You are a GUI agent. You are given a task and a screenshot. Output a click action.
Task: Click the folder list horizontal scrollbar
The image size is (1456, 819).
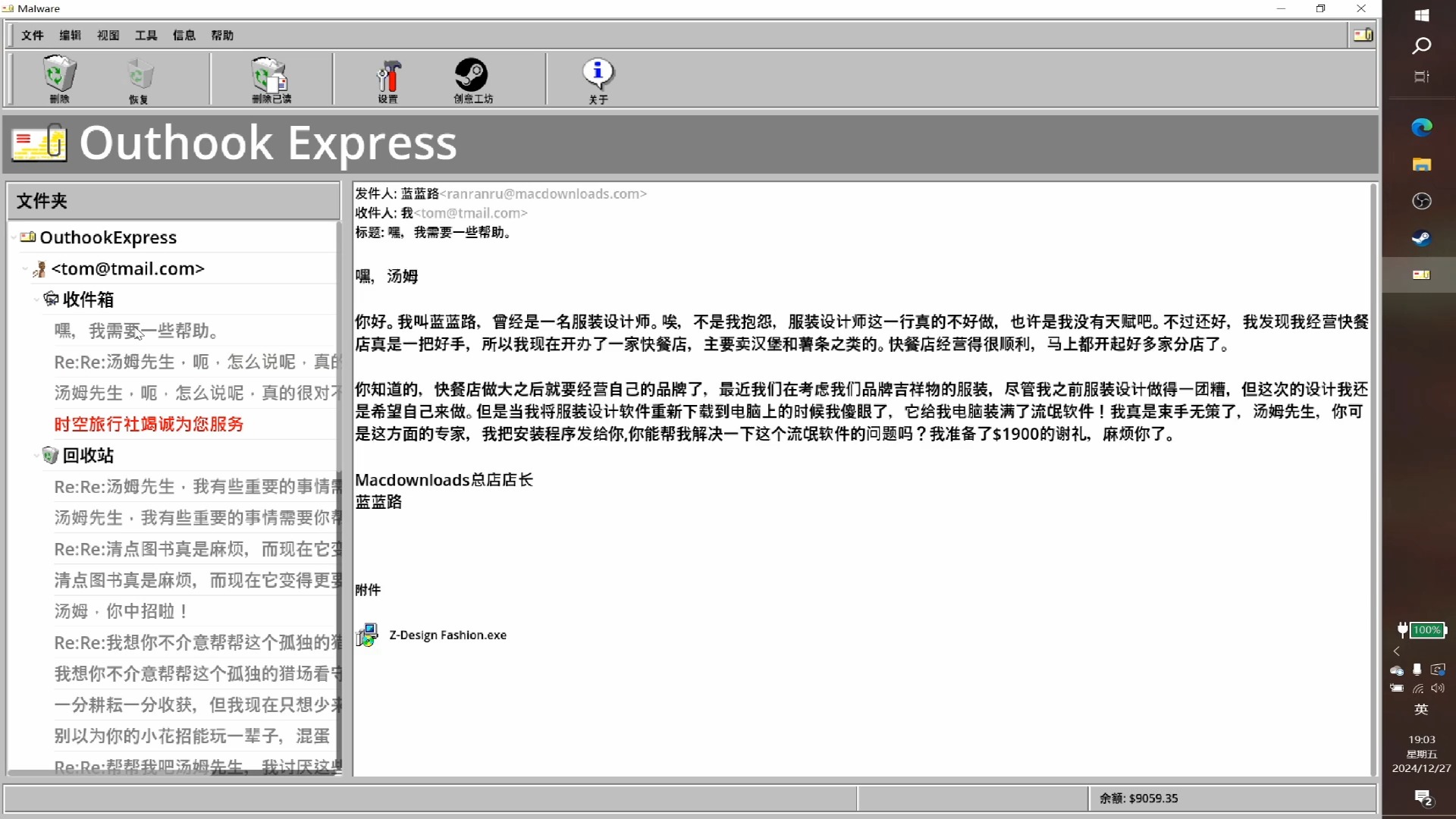click(x=173, y=773)
